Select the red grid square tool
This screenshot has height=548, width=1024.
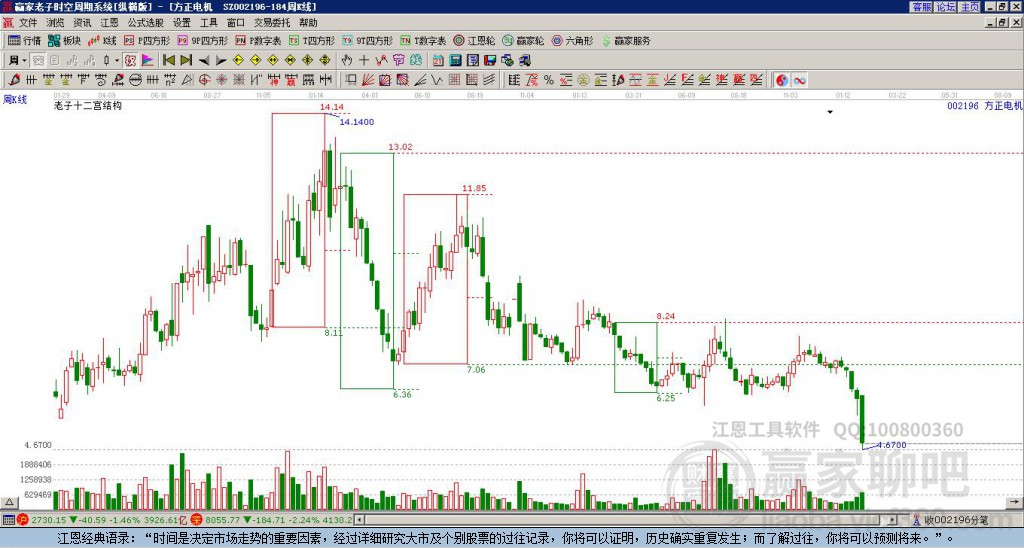click(454, 80)
